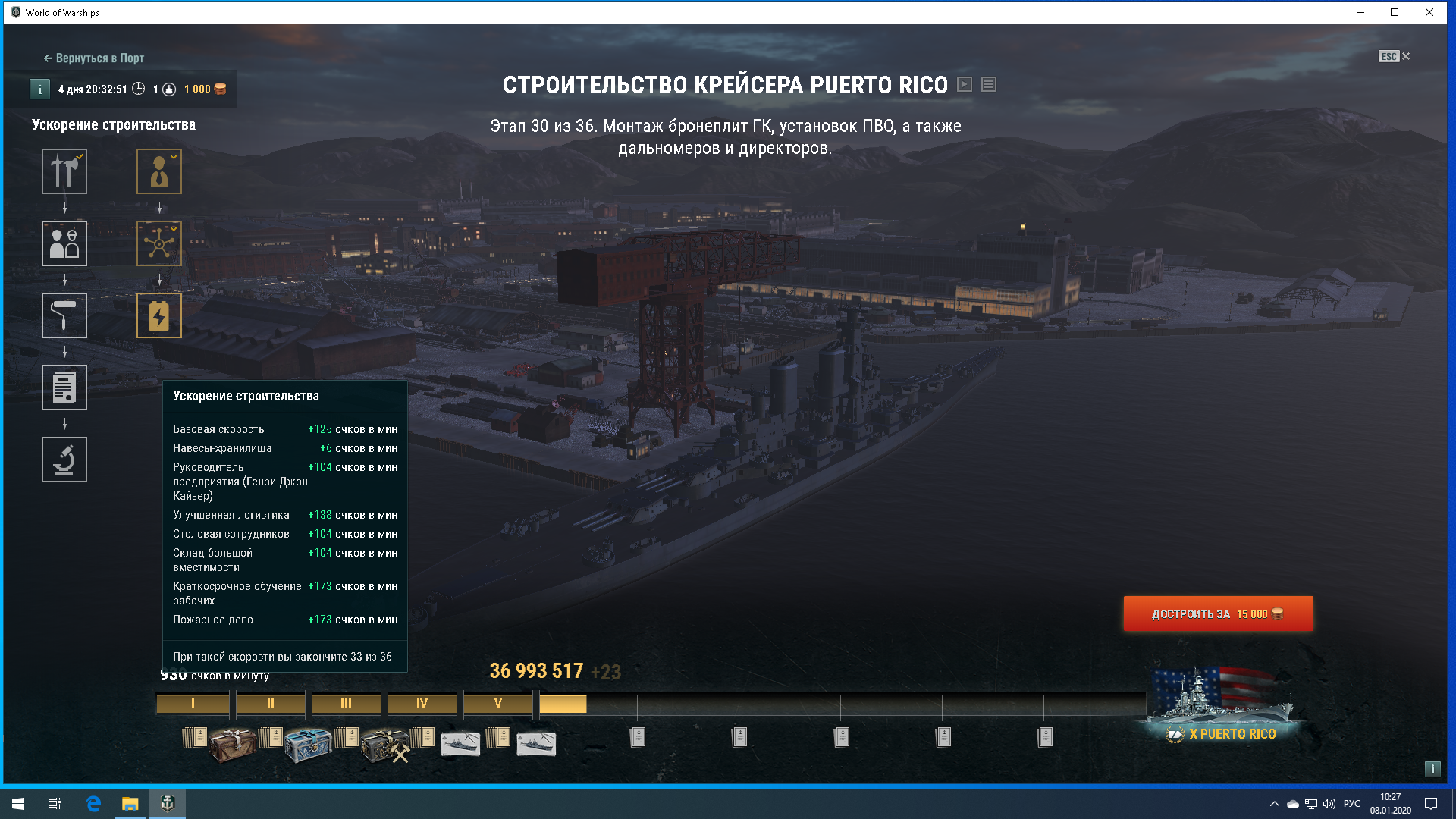
Task: Select the lightning battery upgrade icon
Action: (159, 315)
